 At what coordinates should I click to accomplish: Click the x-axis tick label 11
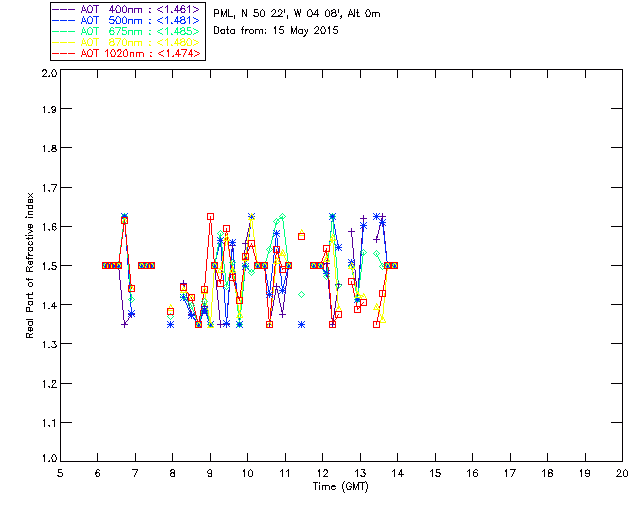tap(285, 473)
